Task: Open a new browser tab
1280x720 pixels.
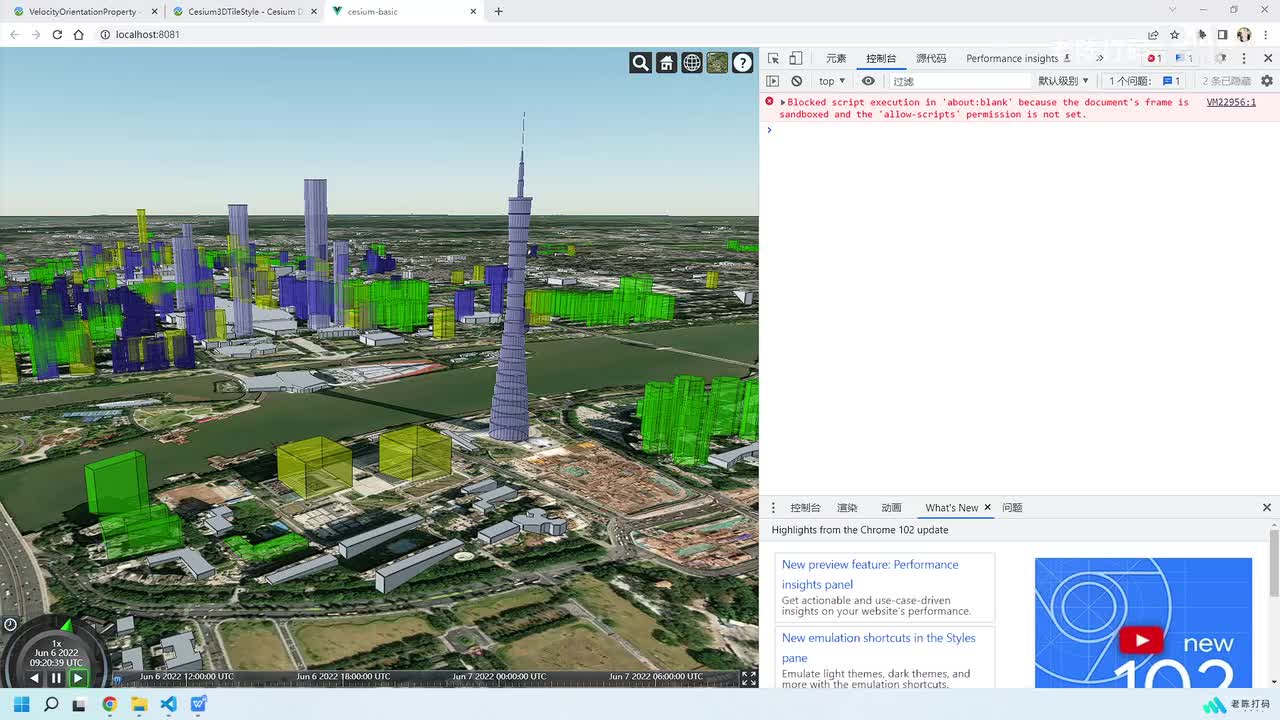Action: 498,12
